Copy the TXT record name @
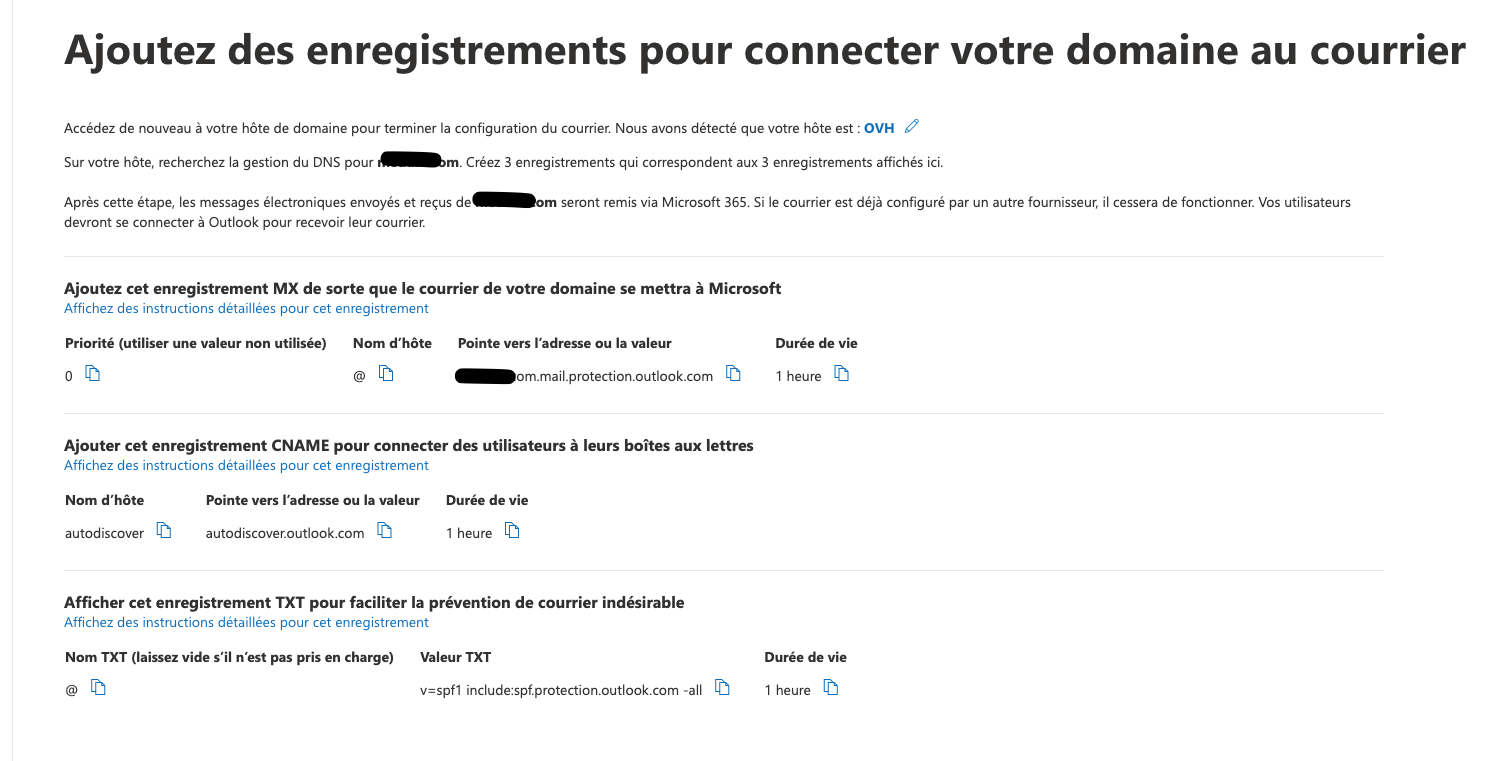This screenshot has height=761, width=1500. coord(98,688)
